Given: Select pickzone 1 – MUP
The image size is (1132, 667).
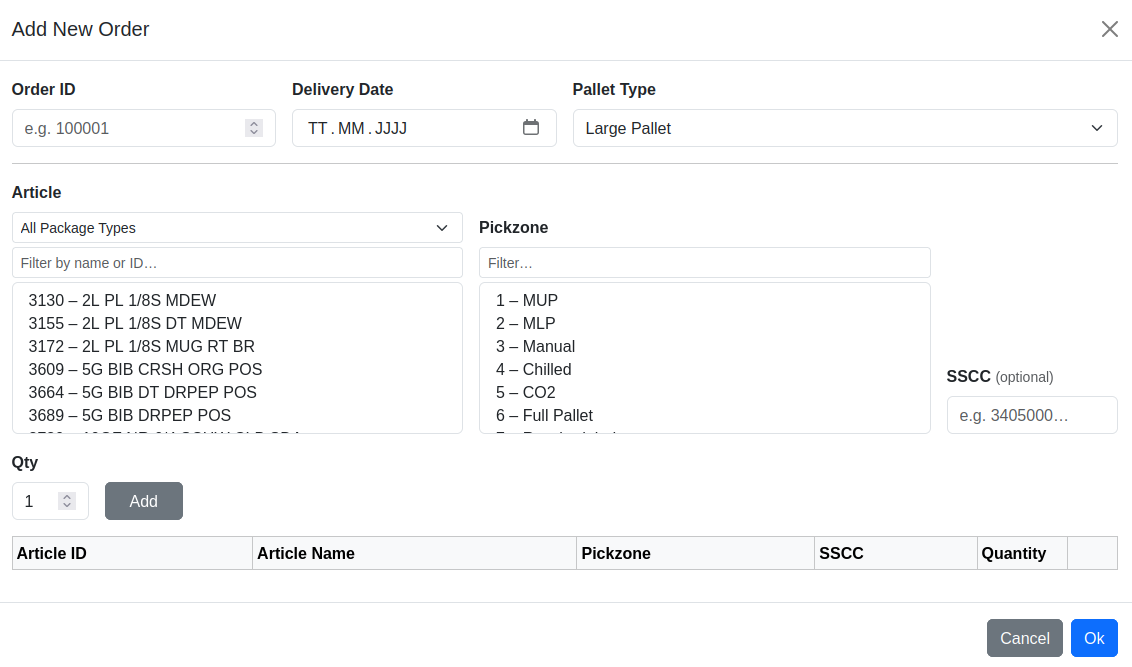Looking at the screenshot, I should pyautogui.click(x=705, y=300).
